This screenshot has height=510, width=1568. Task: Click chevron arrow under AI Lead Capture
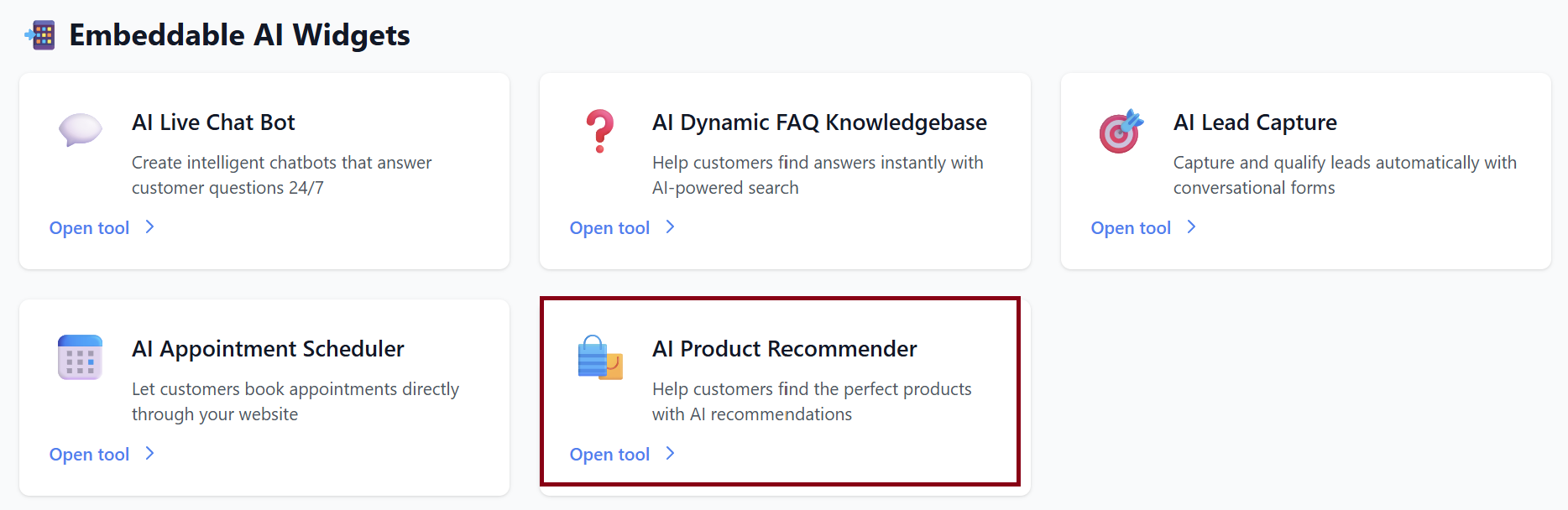click(x=1191, y=227)
